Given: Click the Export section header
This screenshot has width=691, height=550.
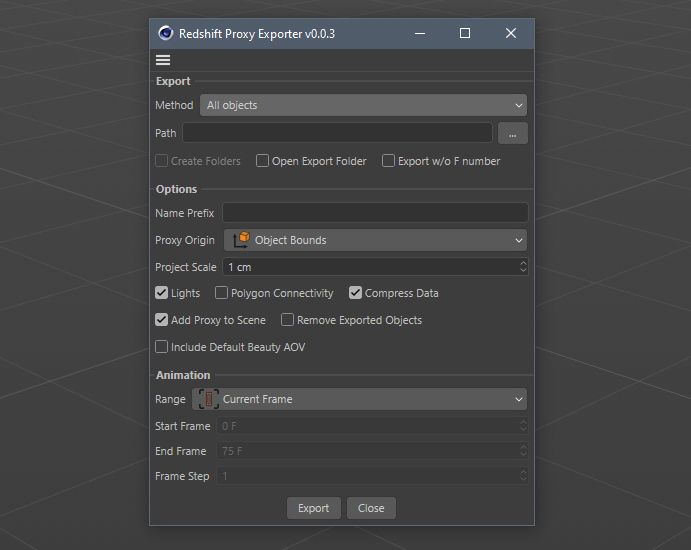Looking at the screenshot, I should [173, 81].
